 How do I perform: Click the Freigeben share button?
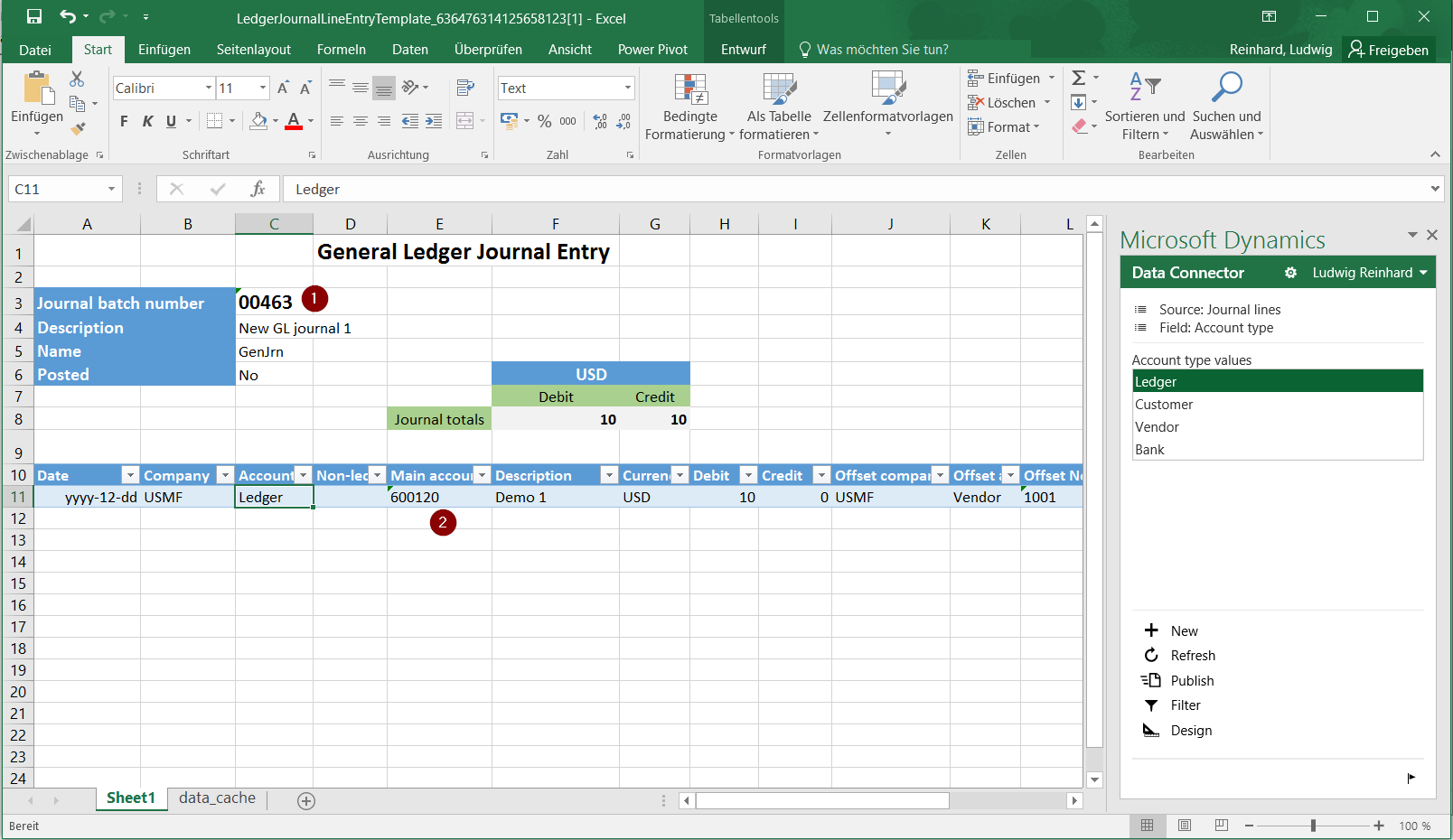[x=1388, y=50]
